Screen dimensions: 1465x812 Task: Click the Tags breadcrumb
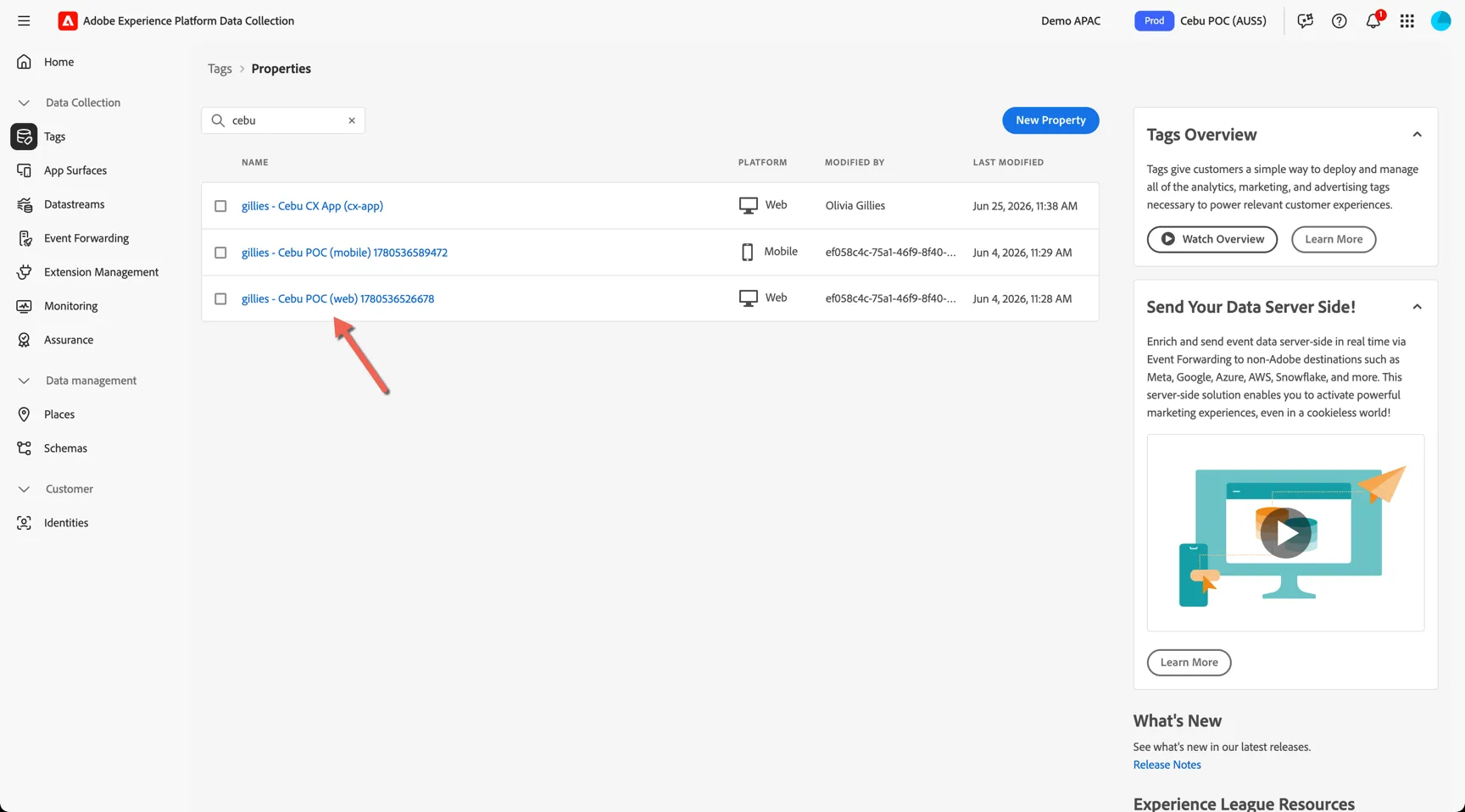click(x=220, y=69)
